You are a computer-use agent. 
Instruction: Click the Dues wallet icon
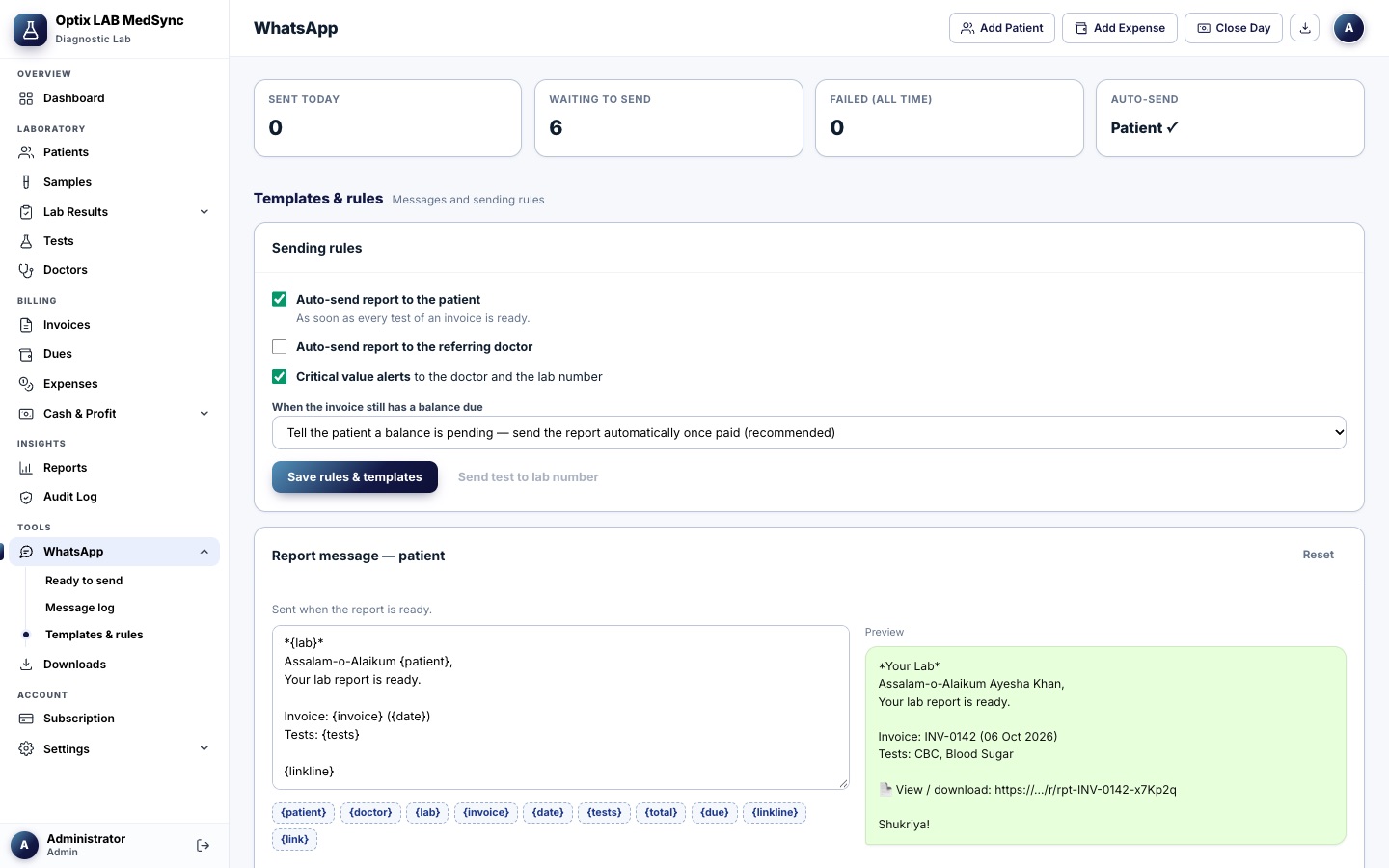point(26,354)
